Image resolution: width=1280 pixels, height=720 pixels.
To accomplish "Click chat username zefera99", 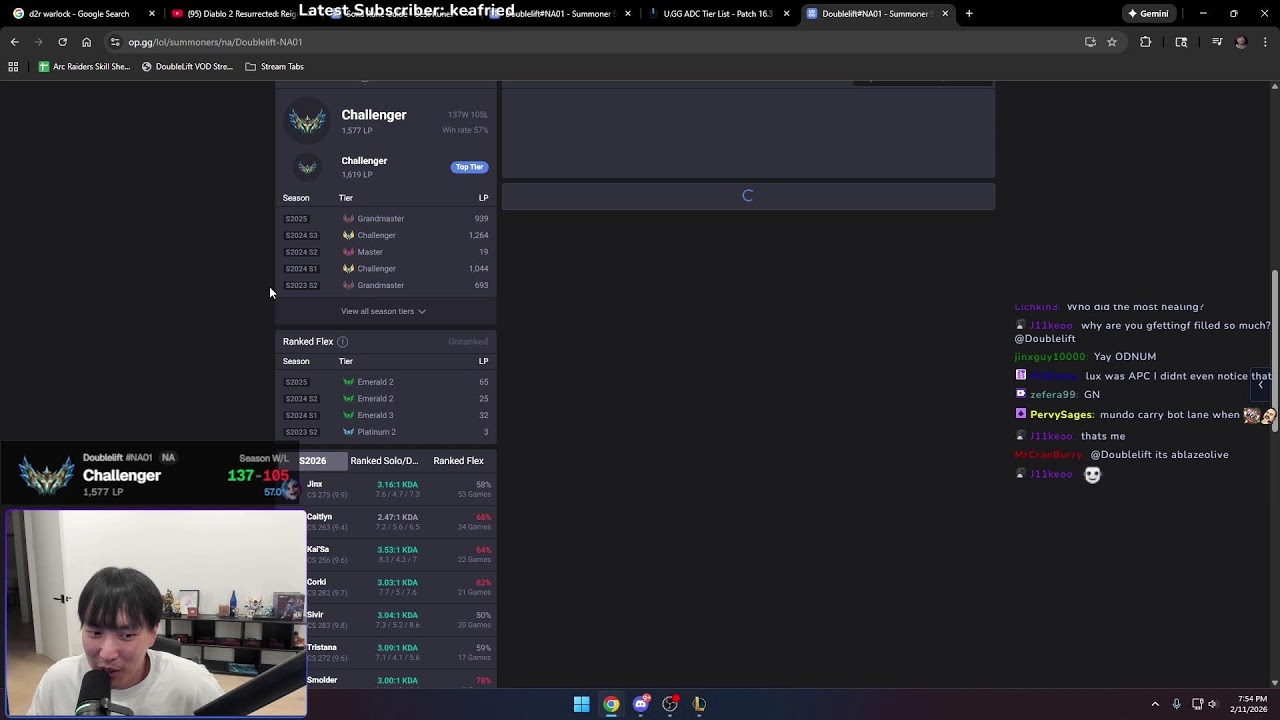I will 1053,395.
